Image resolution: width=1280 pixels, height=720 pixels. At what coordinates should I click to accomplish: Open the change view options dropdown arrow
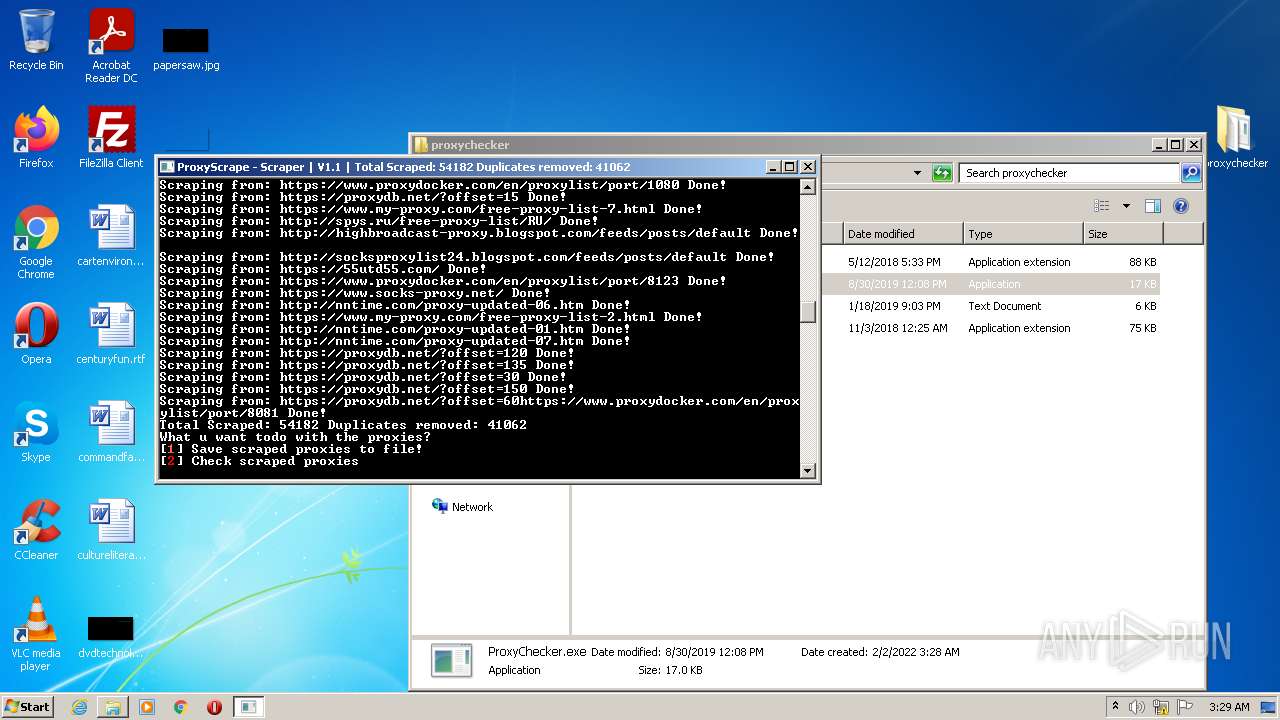(x=1126, y=206)
